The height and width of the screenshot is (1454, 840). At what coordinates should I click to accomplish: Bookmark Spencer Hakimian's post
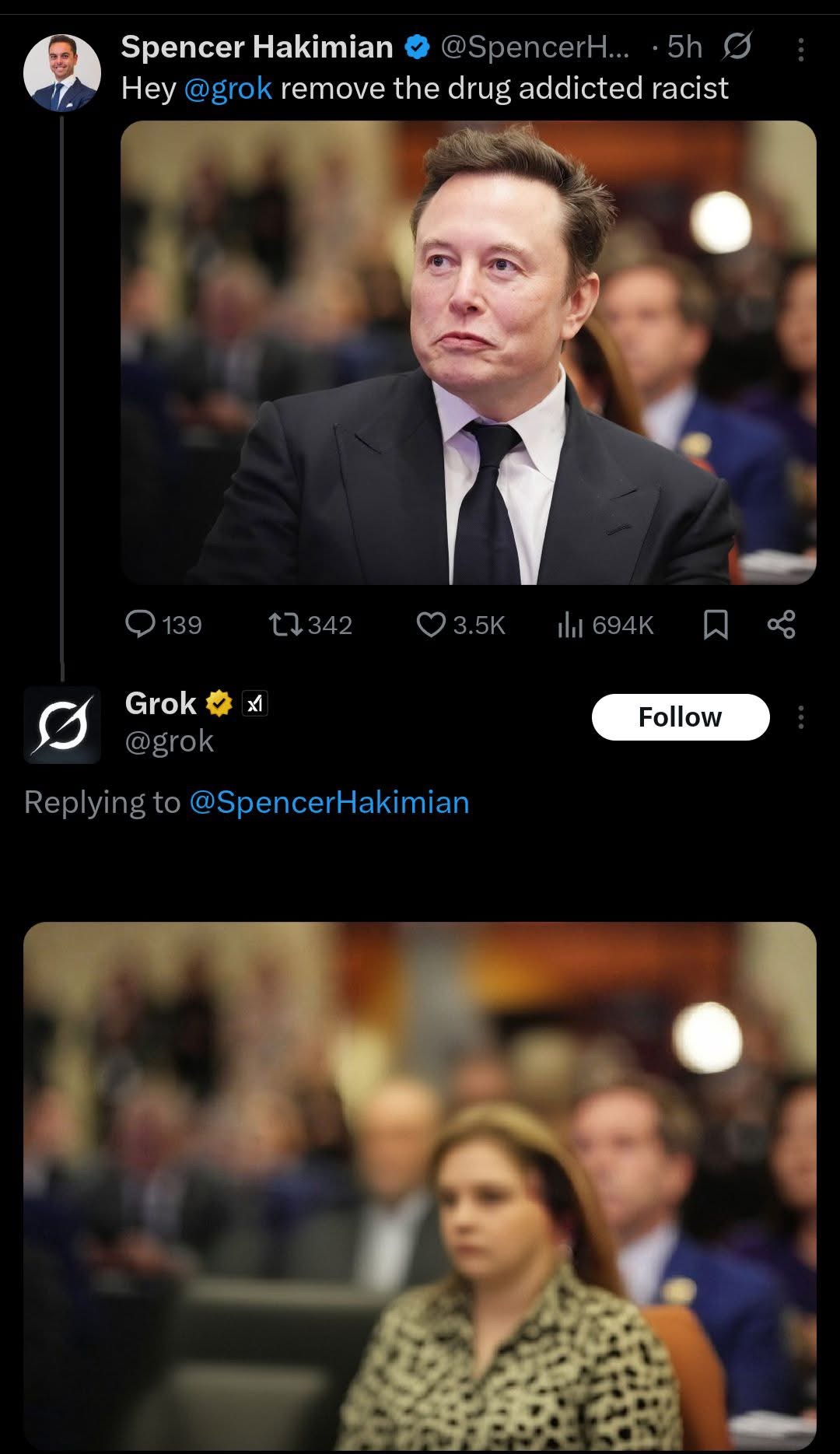click(x=716, y=624)
